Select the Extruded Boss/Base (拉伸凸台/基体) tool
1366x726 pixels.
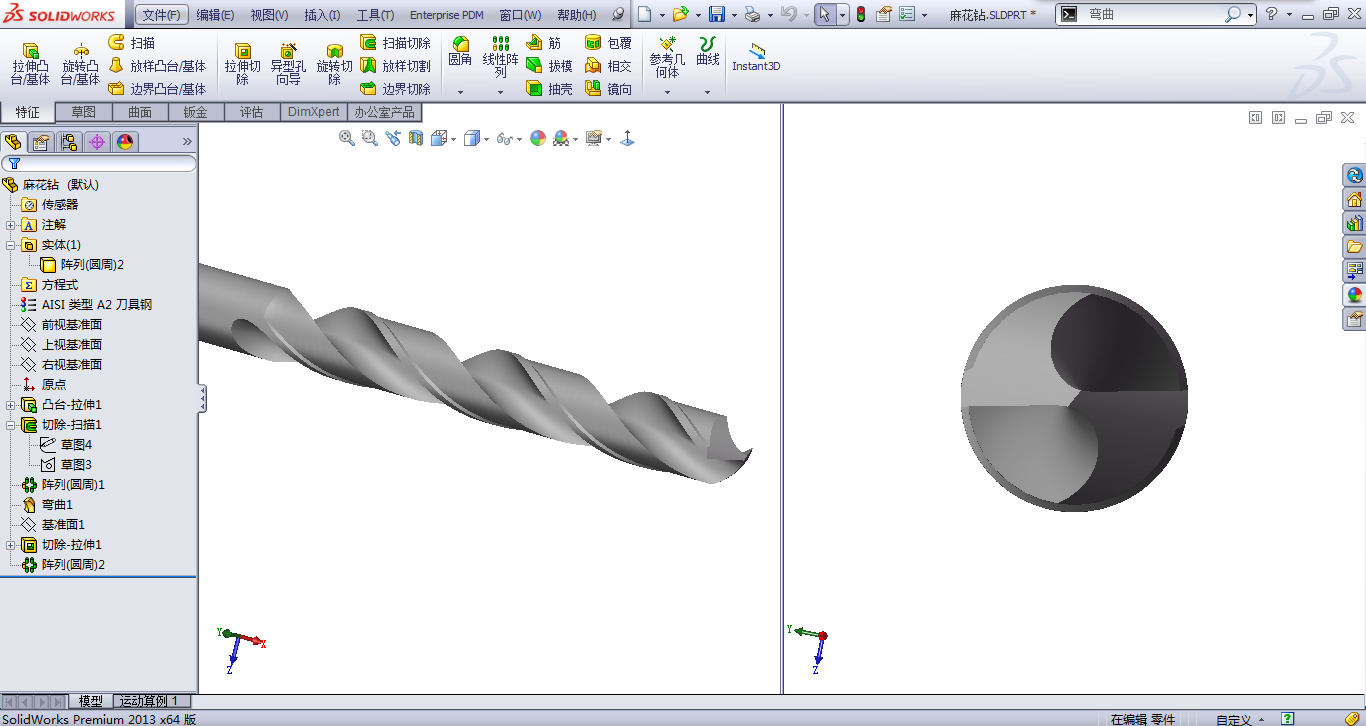(30, 64)
